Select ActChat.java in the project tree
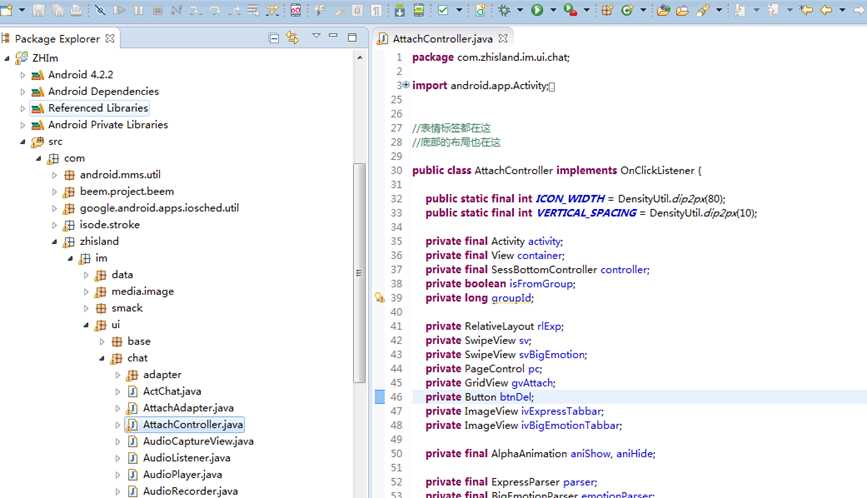 pyautogui.click(x=171, y=391)
